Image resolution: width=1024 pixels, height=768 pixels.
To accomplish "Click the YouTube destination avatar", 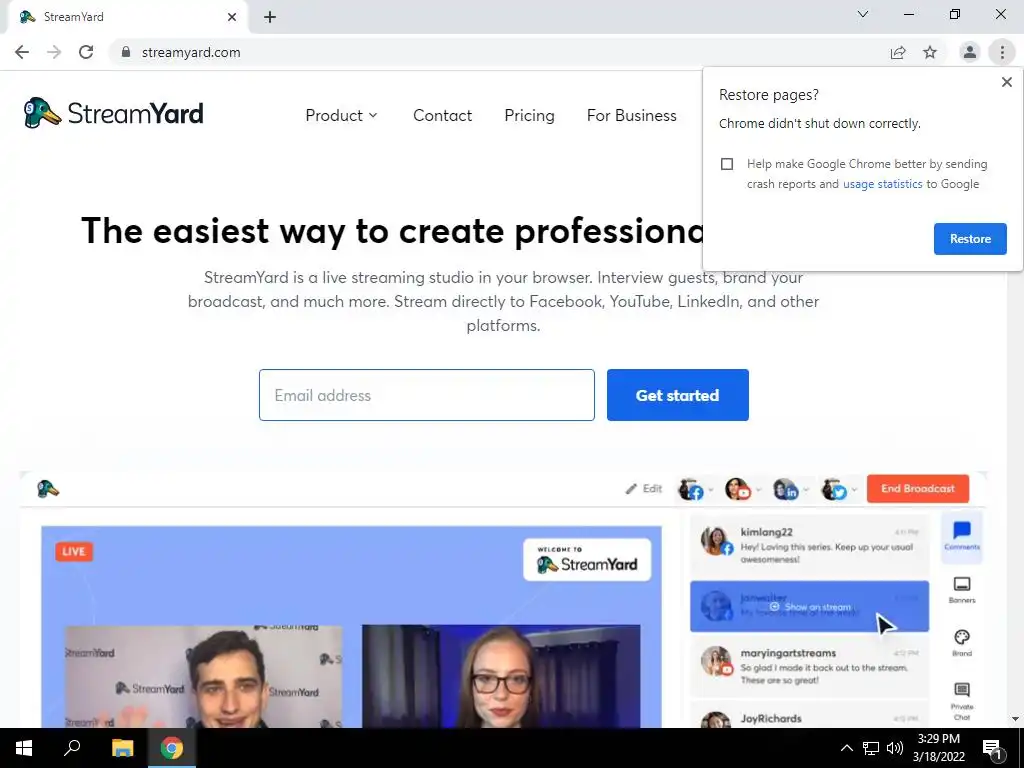I will click(738, 489).
